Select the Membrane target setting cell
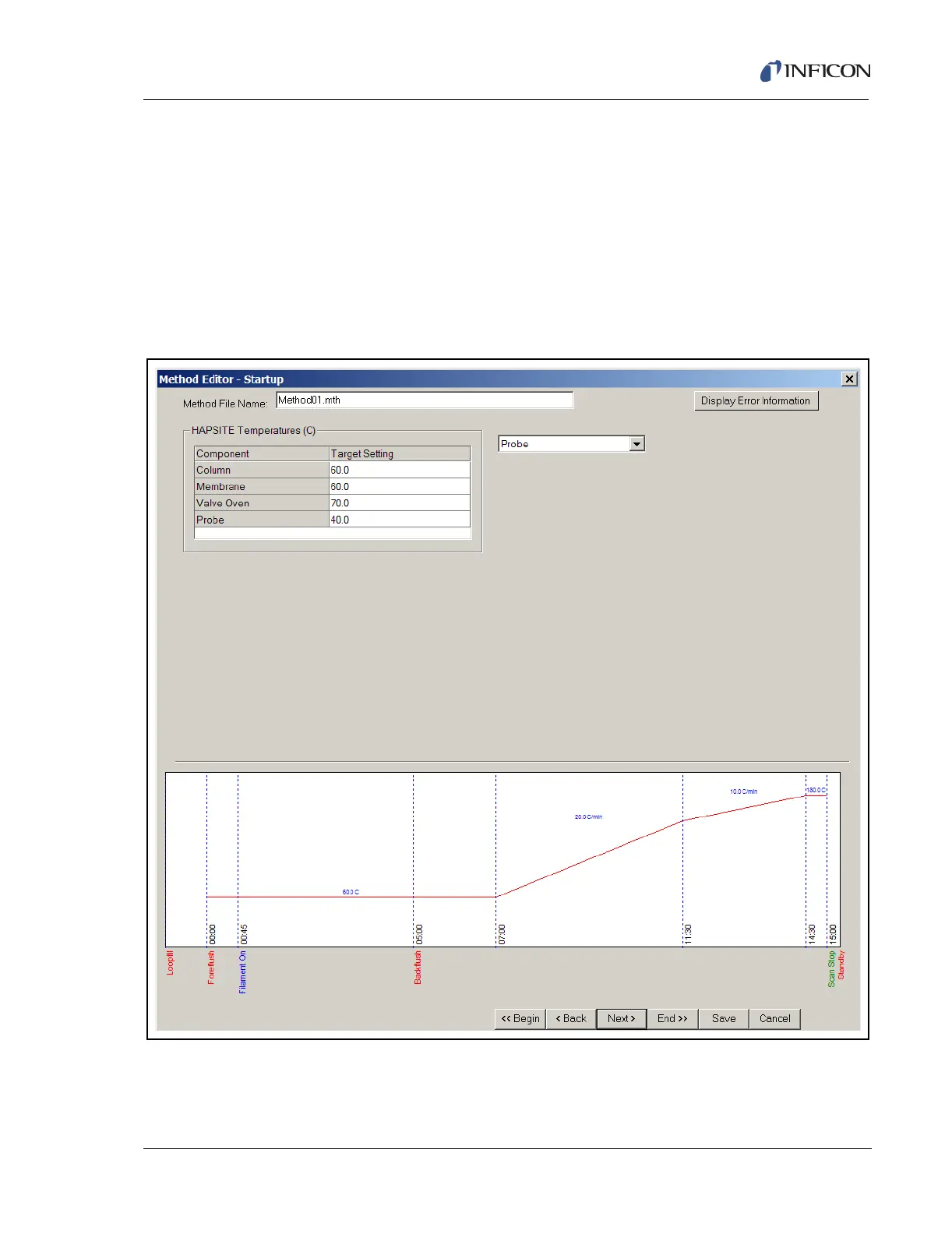Screen dimensions: 952x1234 [x=400, y=487]
